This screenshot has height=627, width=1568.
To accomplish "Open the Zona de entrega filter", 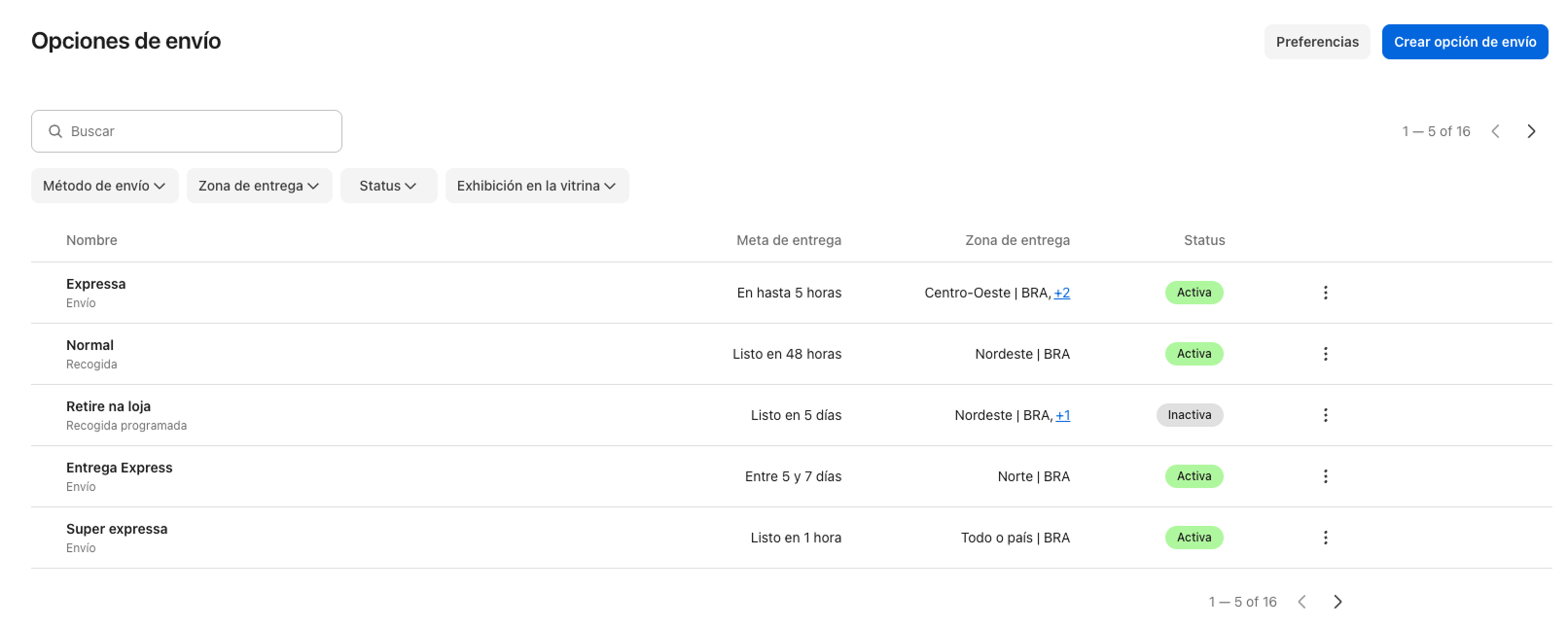I will 259,186.
